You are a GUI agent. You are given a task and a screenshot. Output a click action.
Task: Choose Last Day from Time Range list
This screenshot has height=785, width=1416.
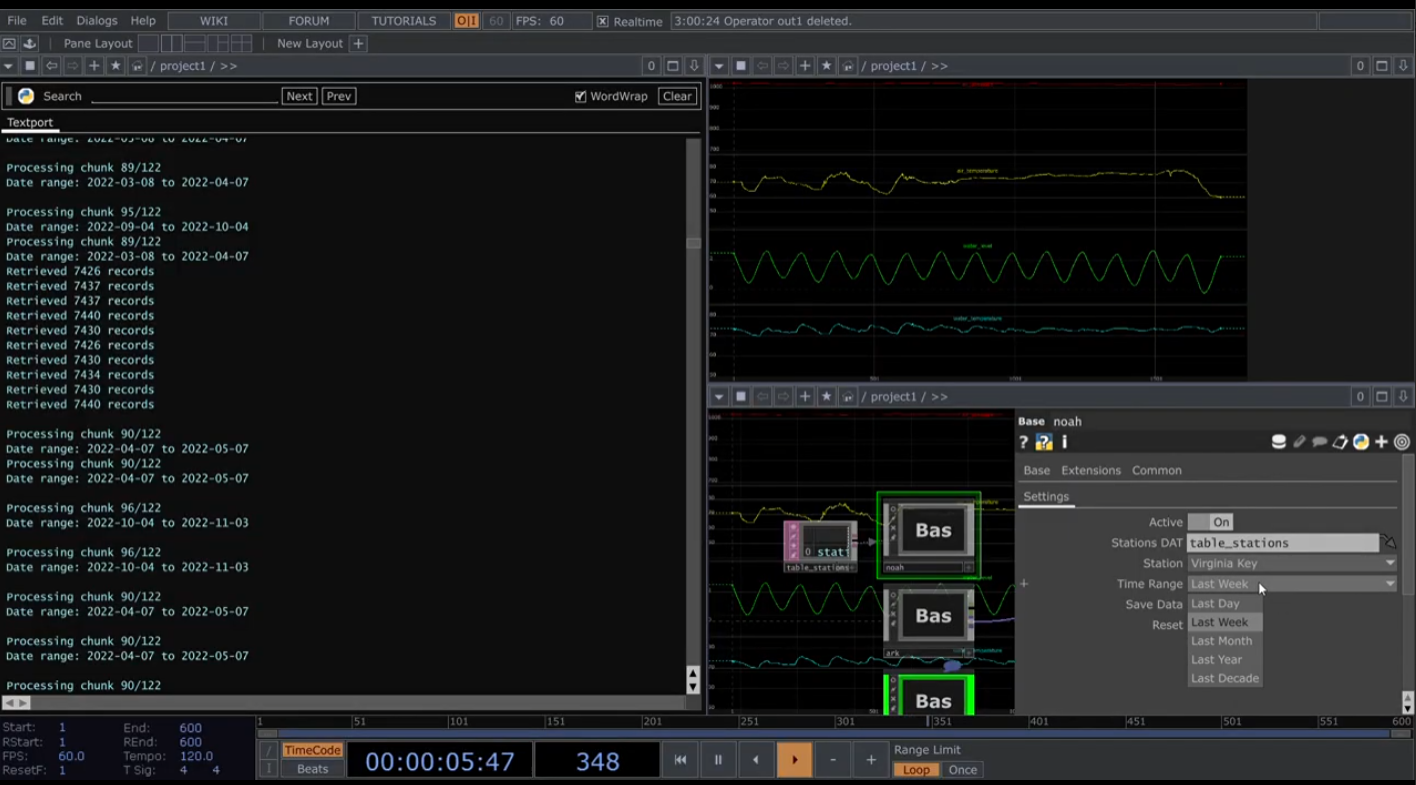(1225, 603)
